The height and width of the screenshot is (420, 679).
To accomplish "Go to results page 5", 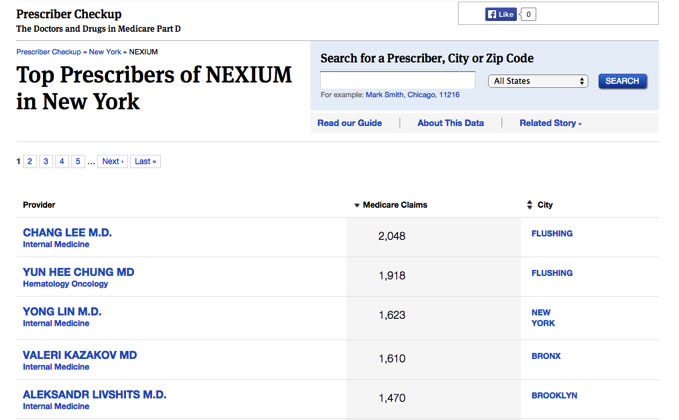I will (x=78, y=162).
